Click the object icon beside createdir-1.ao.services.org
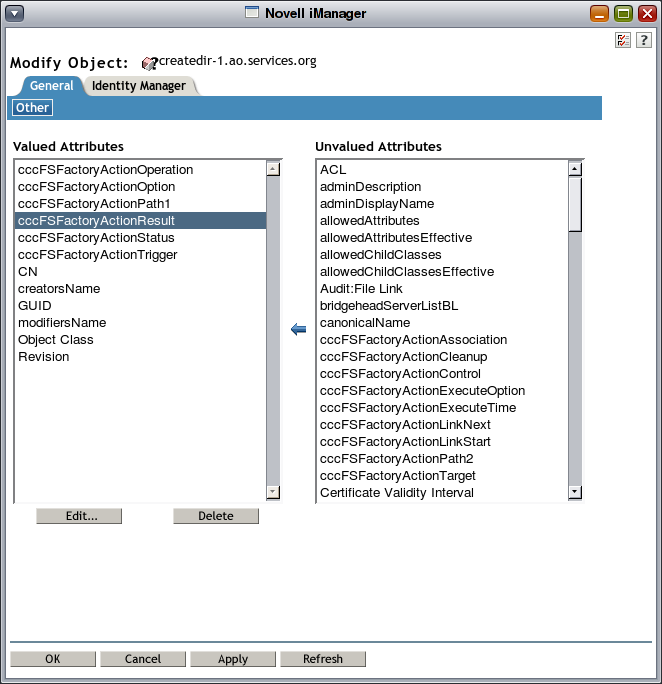 click(150, 63)
